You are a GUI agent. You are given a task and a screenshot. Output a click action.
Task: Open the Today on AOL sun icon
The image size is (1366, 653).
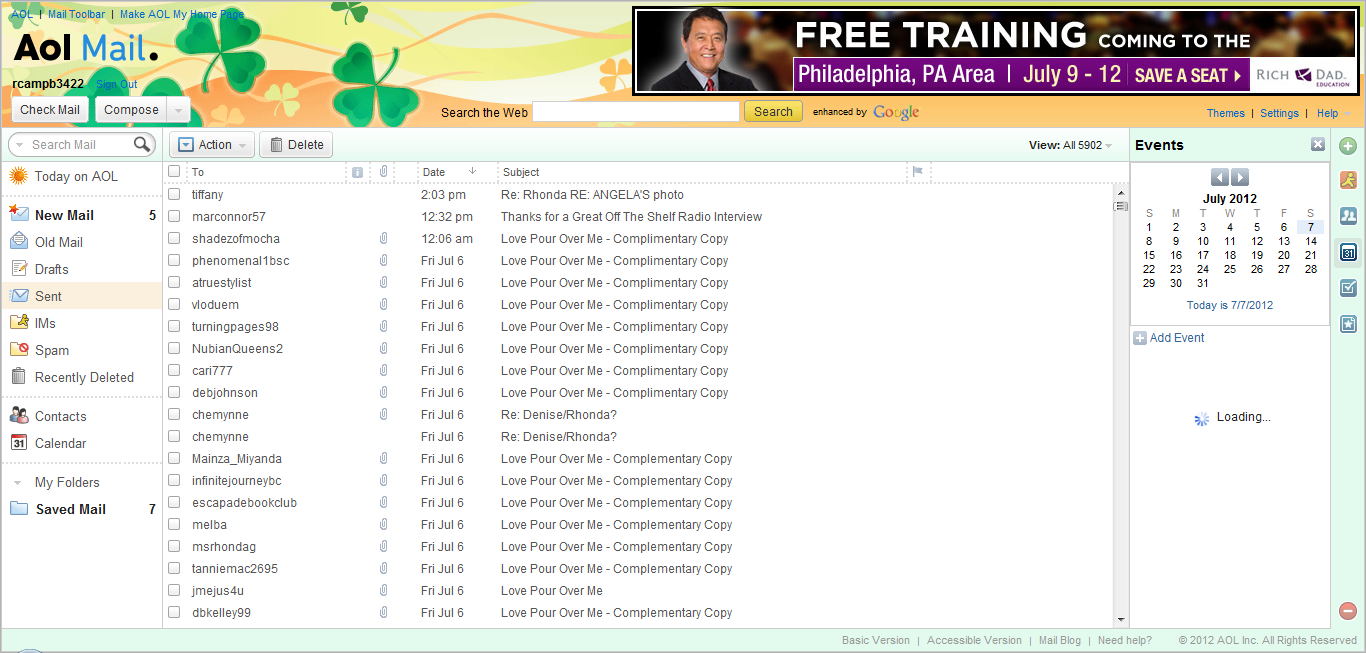(x=18, y=176)
